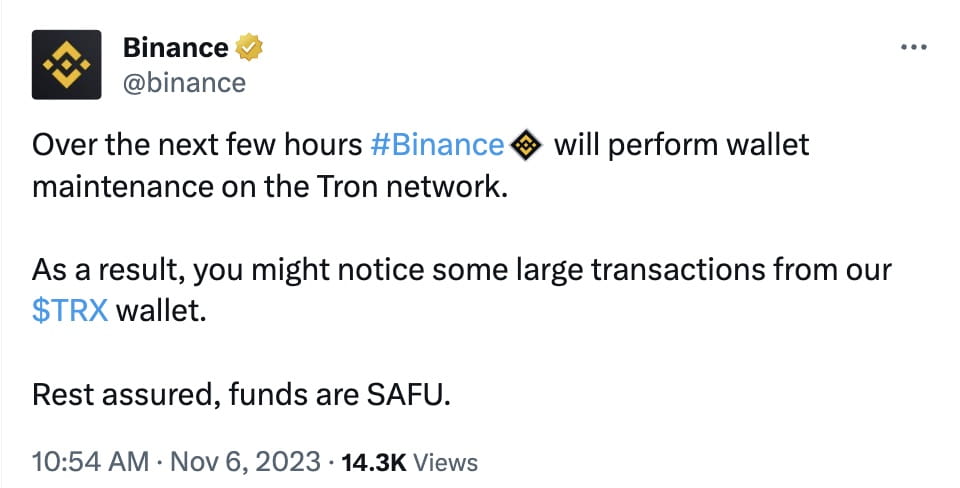
Task: Open the three-dot more options menu
Action: point(914,47)
